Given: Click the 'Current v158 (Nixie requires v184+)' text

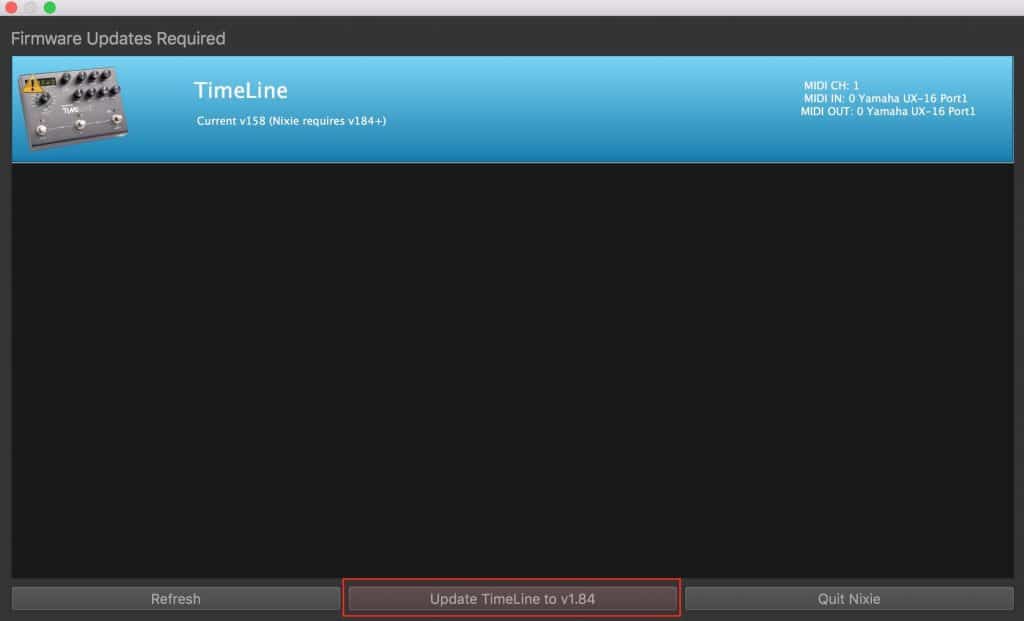Looking at the screenshot, I should pyautogui.click(x=291, y=121).
